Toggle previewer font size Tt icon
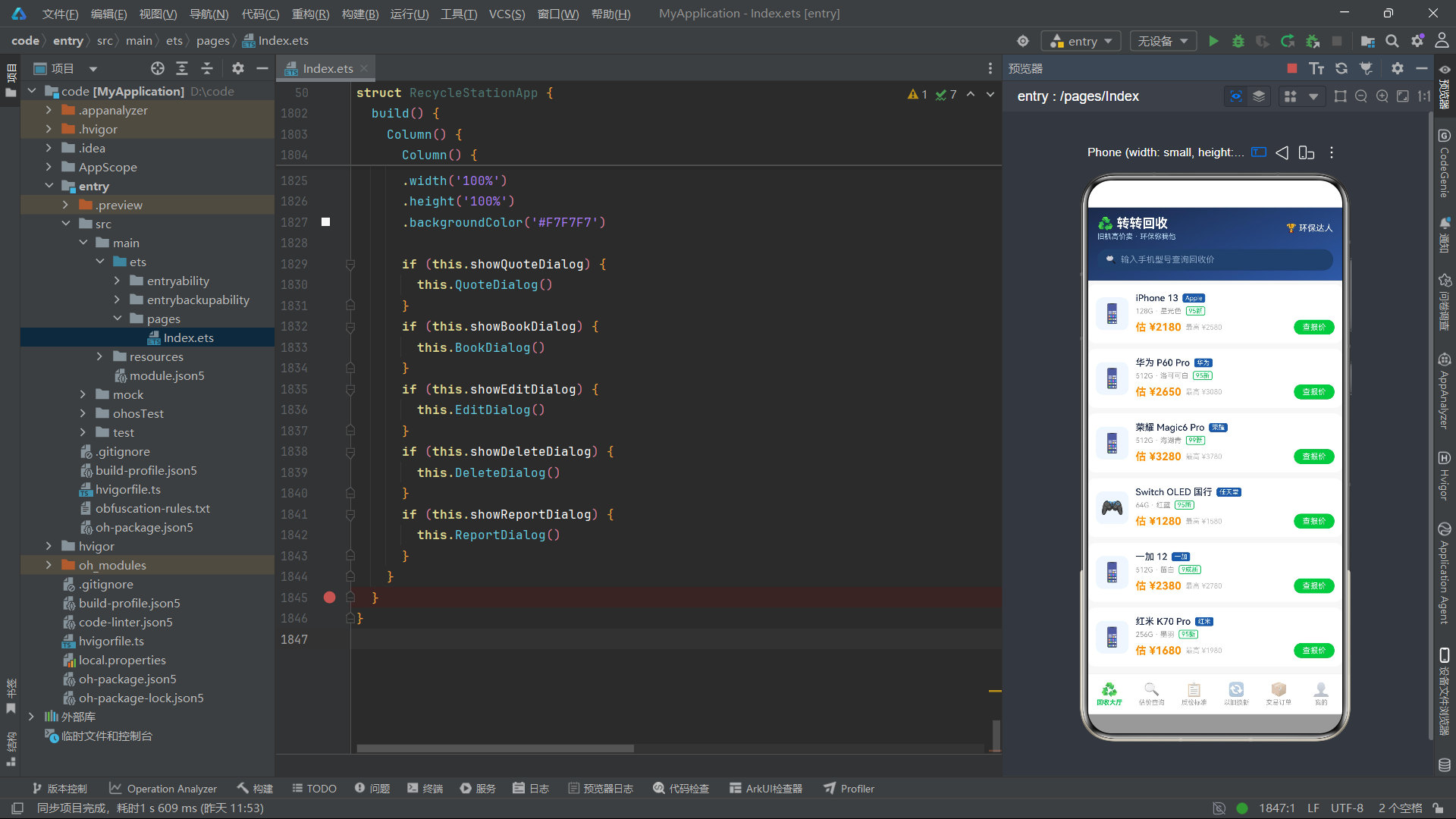Image resolution: width=1456 pixels, height=819 pixels. tap(1316, 68)
